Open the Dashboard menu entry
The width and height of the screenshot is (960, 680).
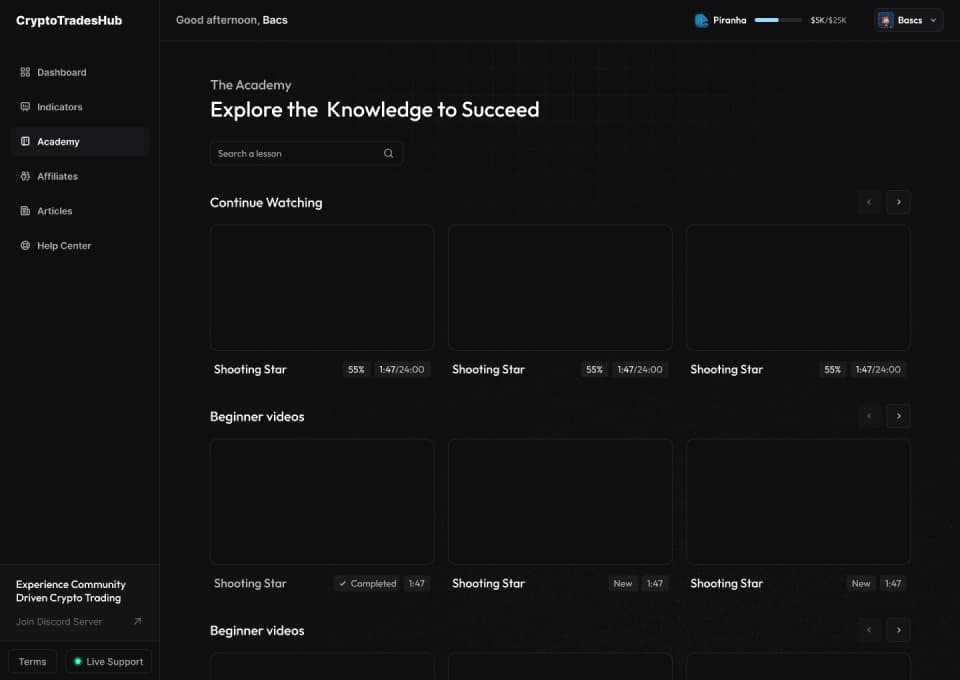point(62,72)
